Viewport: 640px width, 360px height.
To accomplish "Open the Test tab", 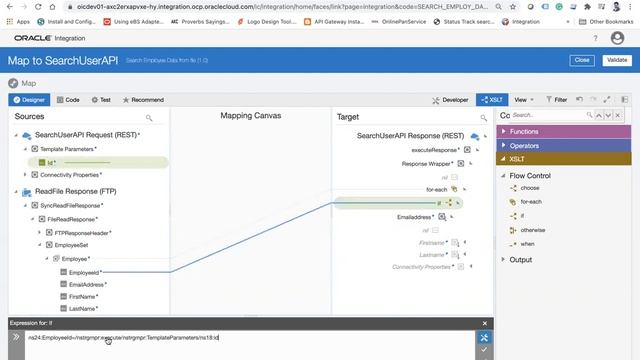I will (101, 100).
